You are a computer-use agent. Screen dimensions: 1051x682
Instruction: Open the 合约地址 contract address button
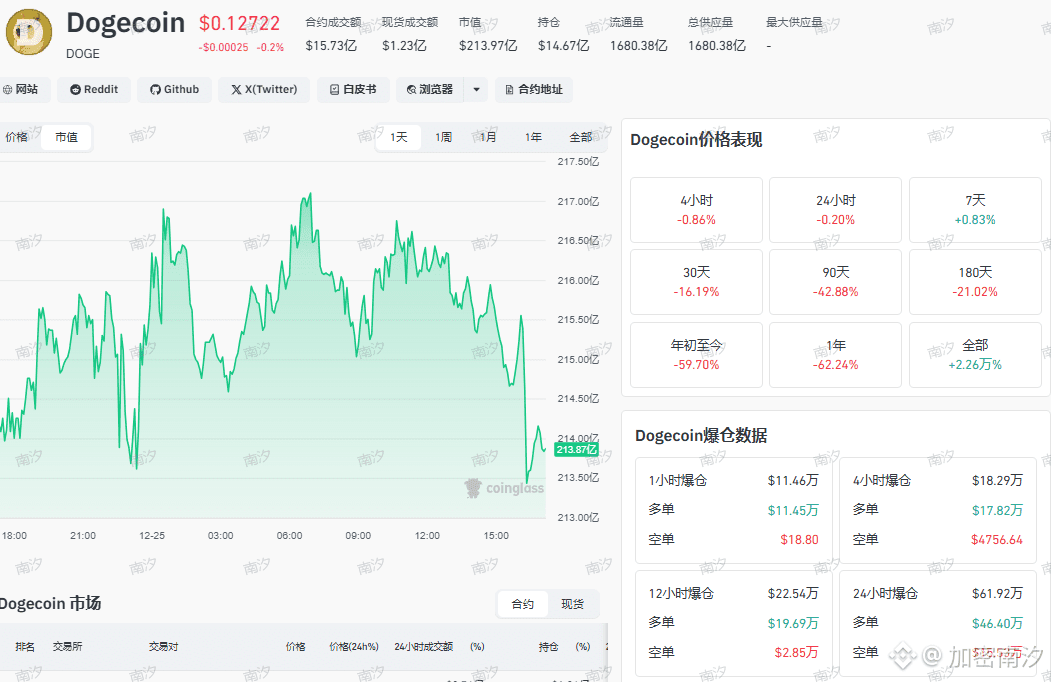point(534,89)
